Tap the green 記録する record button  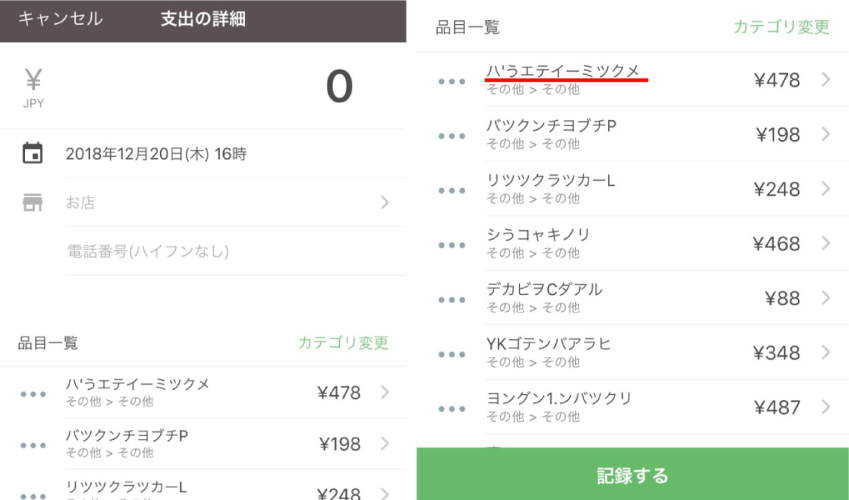(x=632, y=474)
